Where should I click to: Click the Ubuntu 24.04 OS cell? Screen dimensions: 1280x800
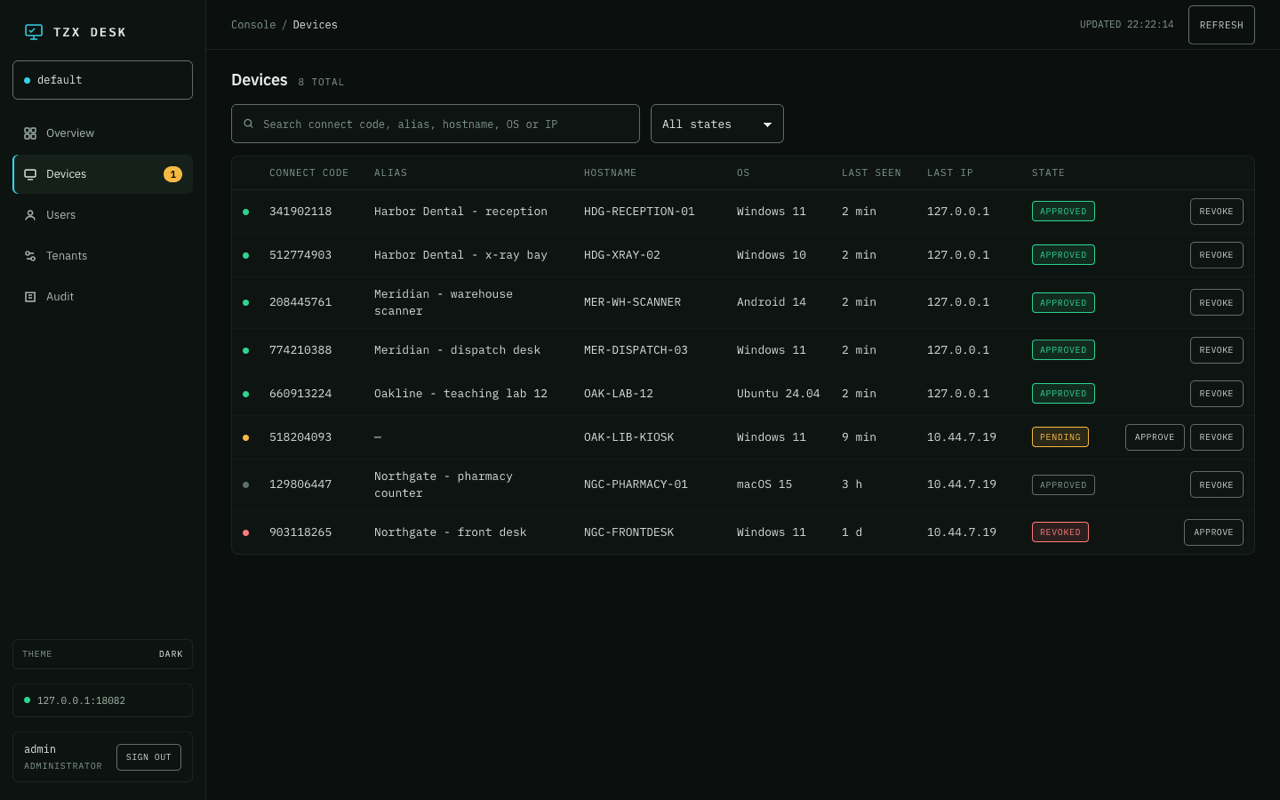point(778,394)
